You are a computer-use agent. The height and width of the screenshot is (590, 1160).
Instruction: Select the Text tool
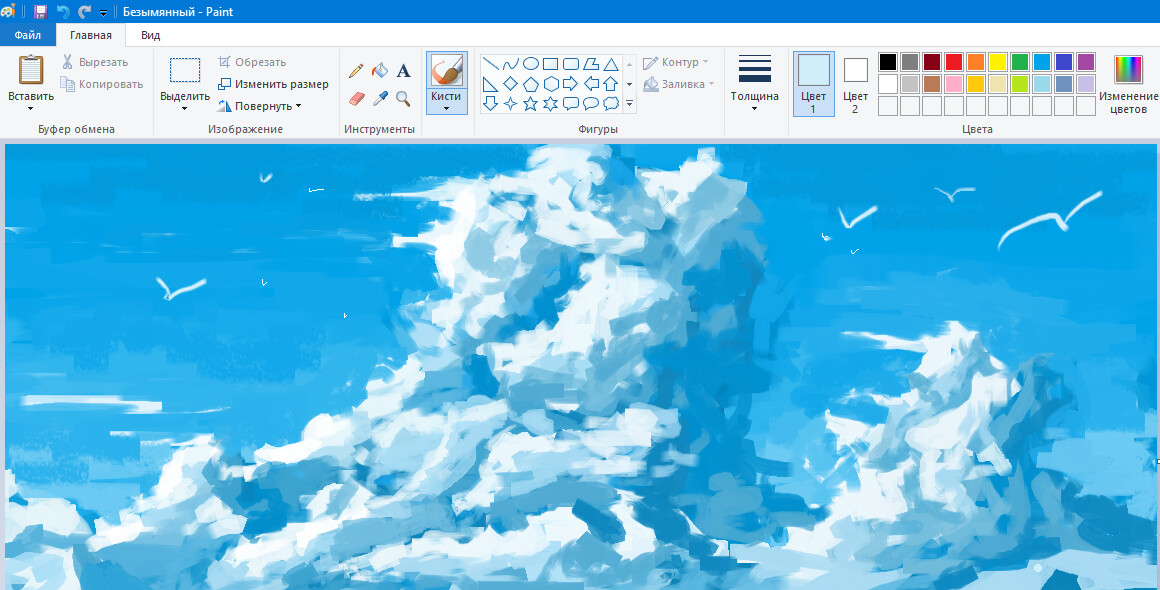pos(404,70)
